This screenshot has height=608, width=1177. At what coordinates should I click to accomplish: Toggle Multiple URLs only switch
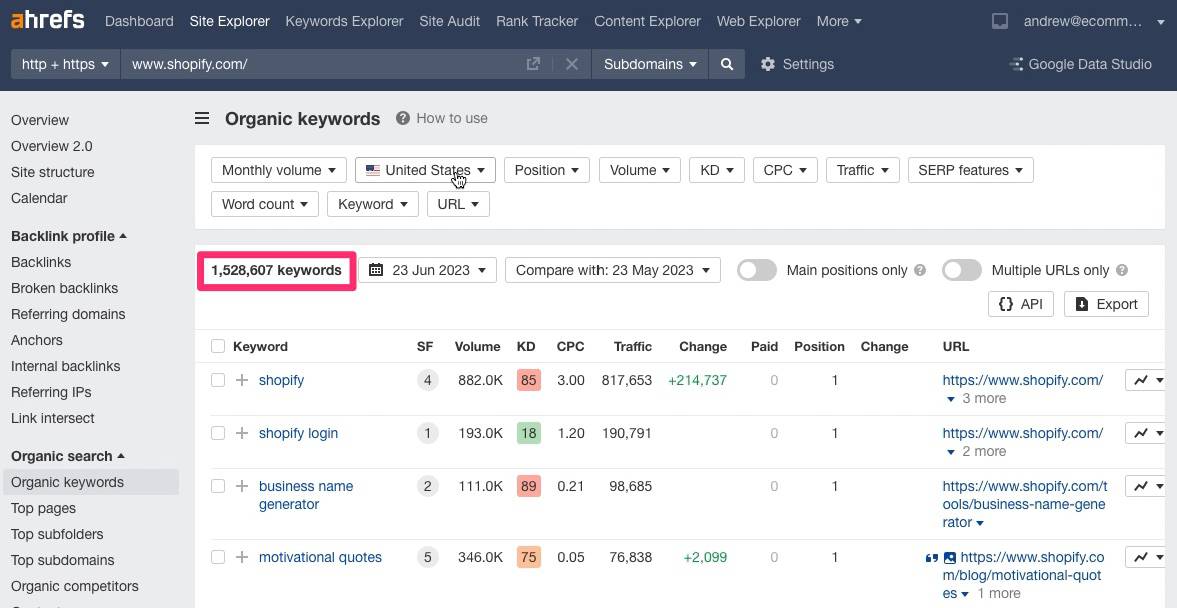coord(962,270)
